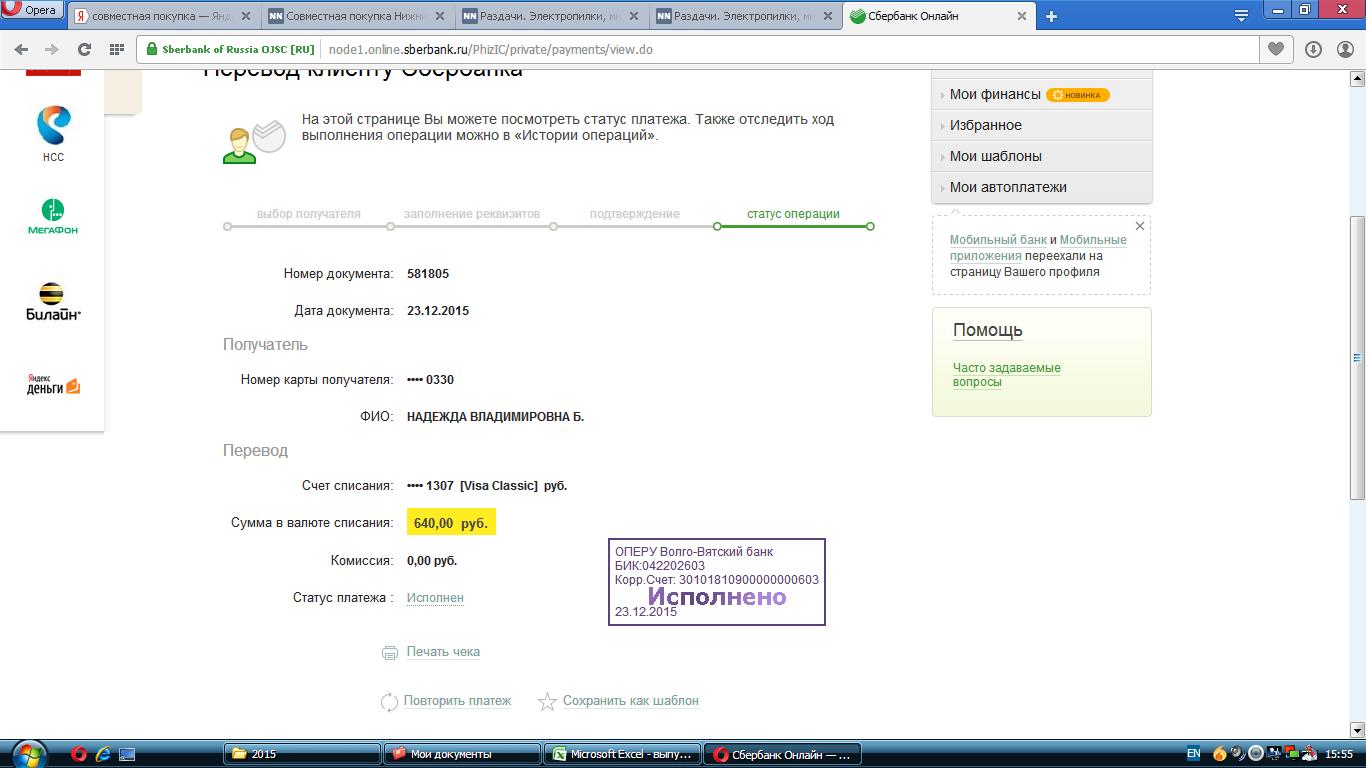The height and width of the screenshot is (768, 1366).
Task: Click the Исполнен status link
Action: click(x=435, y=598)
